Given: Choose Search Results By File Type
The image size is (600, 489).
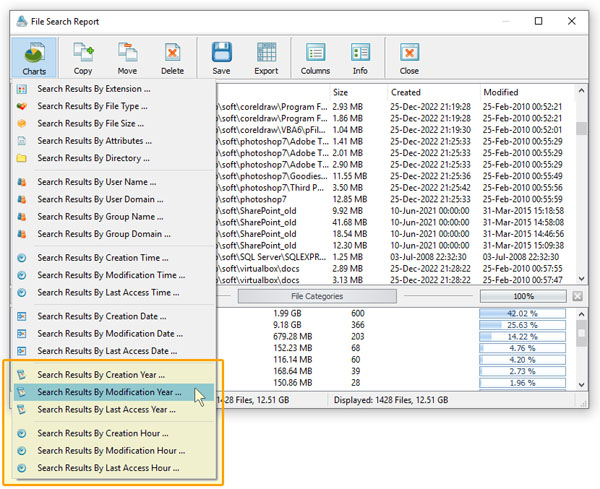Looking at the screenshot, I should 114,106.
